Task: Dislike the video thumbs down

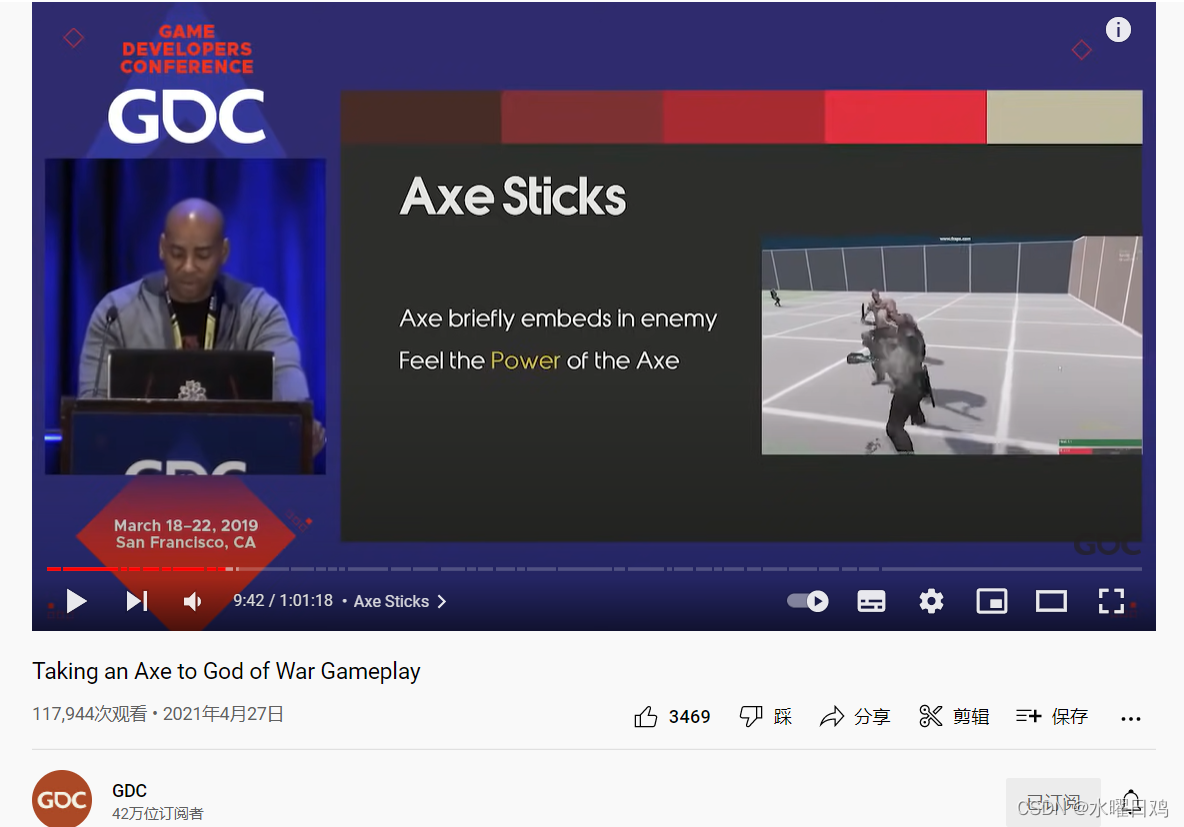Action: (751, 716)
